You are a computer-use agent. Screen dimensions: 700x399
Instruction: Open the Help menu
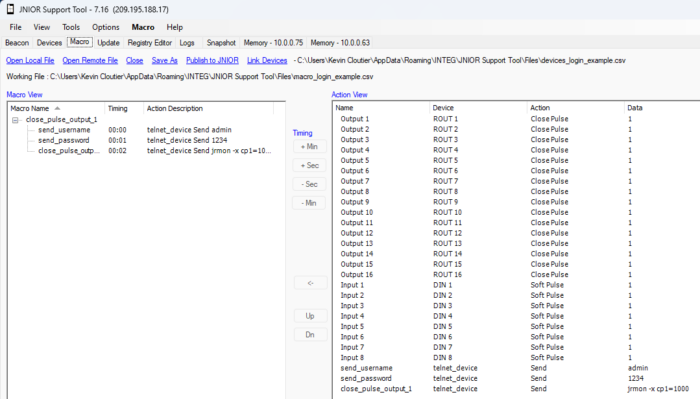(x=175, y=27)
